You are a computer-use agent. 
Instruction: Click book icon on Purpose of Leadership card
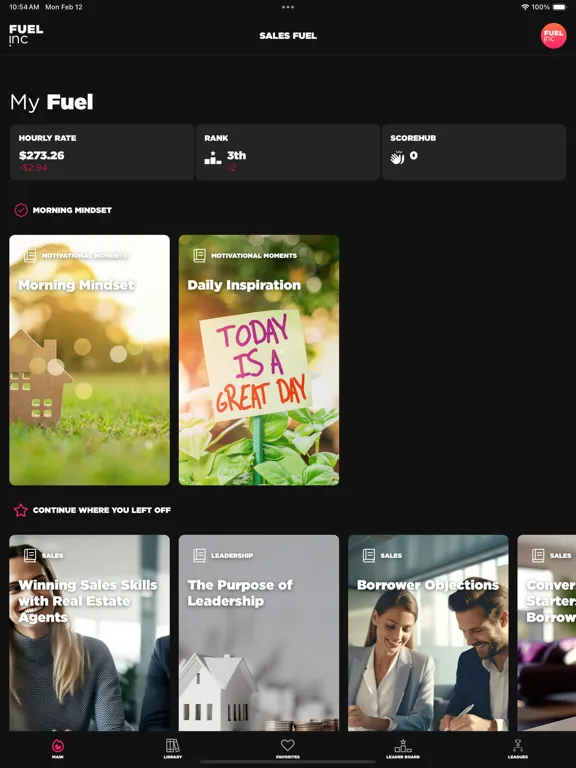pos(199,555)
